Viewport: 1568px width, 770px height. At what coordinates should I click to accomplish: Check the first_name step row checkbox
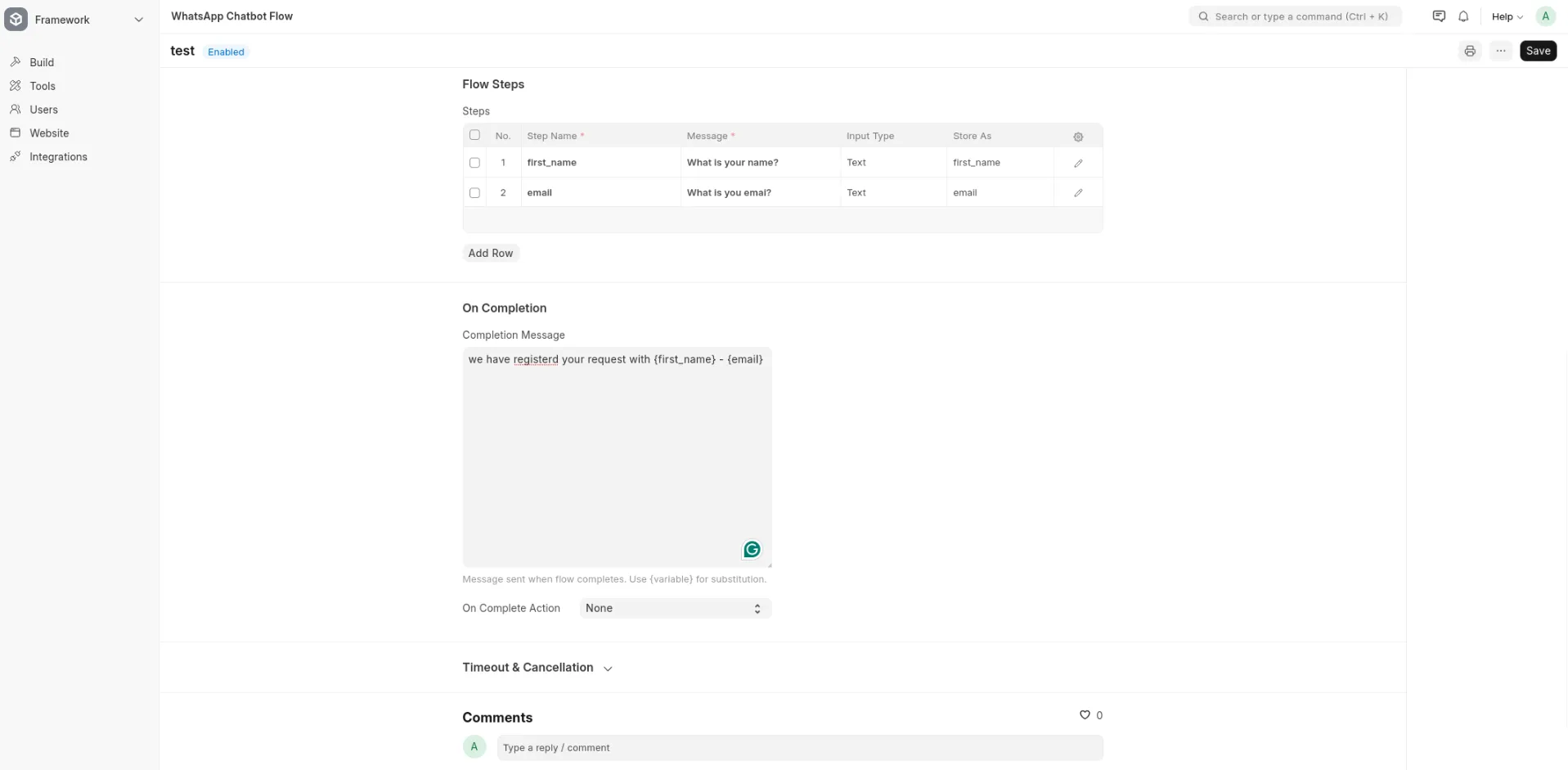pos(474,163)
